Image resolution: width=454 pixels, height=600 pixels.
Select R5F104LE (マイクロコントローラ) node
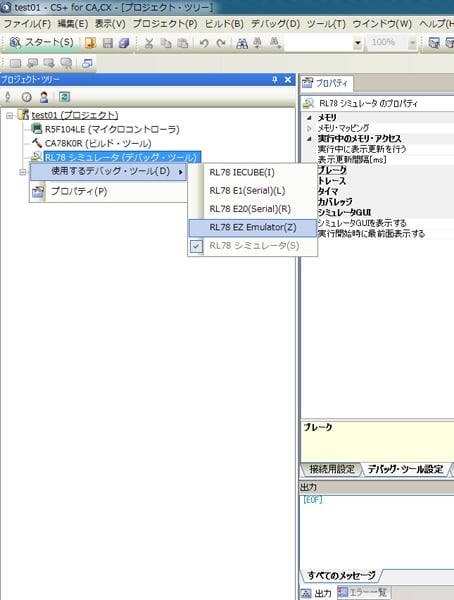point(112,129)
